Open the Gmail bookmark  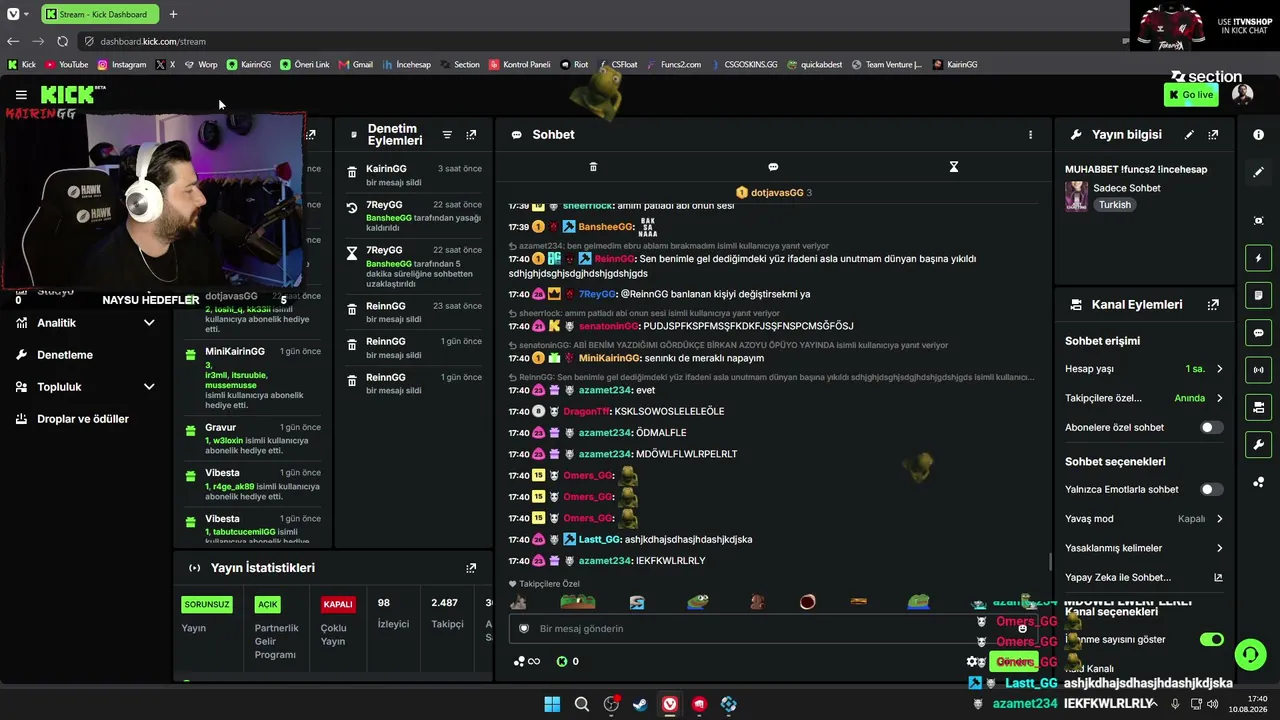click(x=356, y=64)
